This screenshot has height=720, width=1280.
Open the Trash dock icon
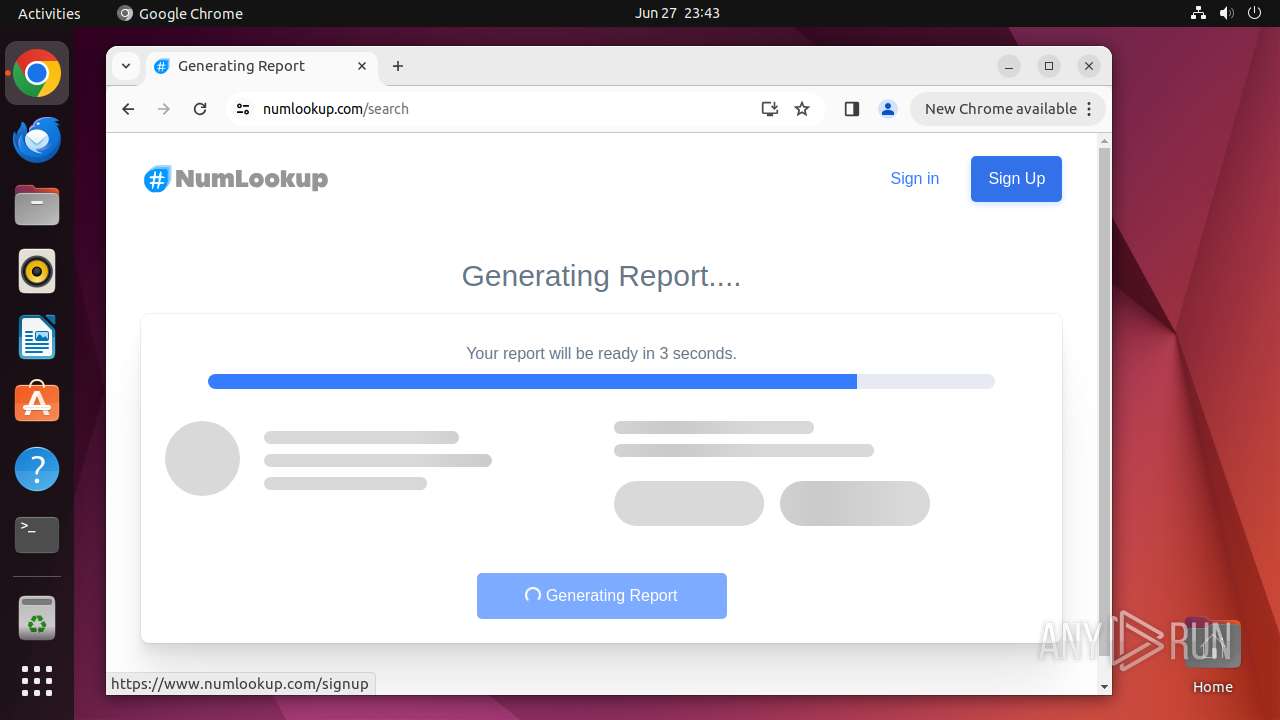(37, 618)
